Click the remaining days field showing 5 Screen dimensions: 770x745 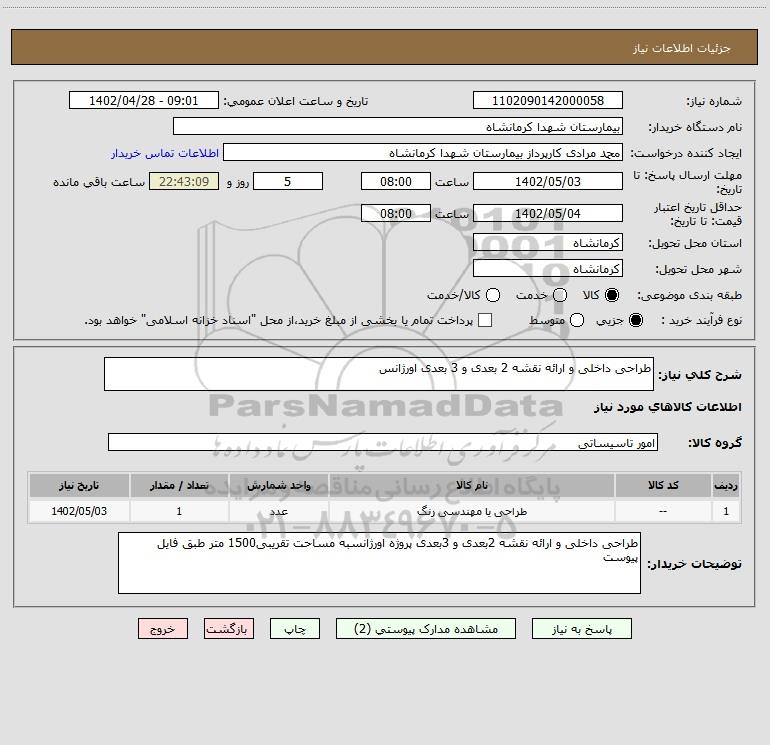coord(288,181)
